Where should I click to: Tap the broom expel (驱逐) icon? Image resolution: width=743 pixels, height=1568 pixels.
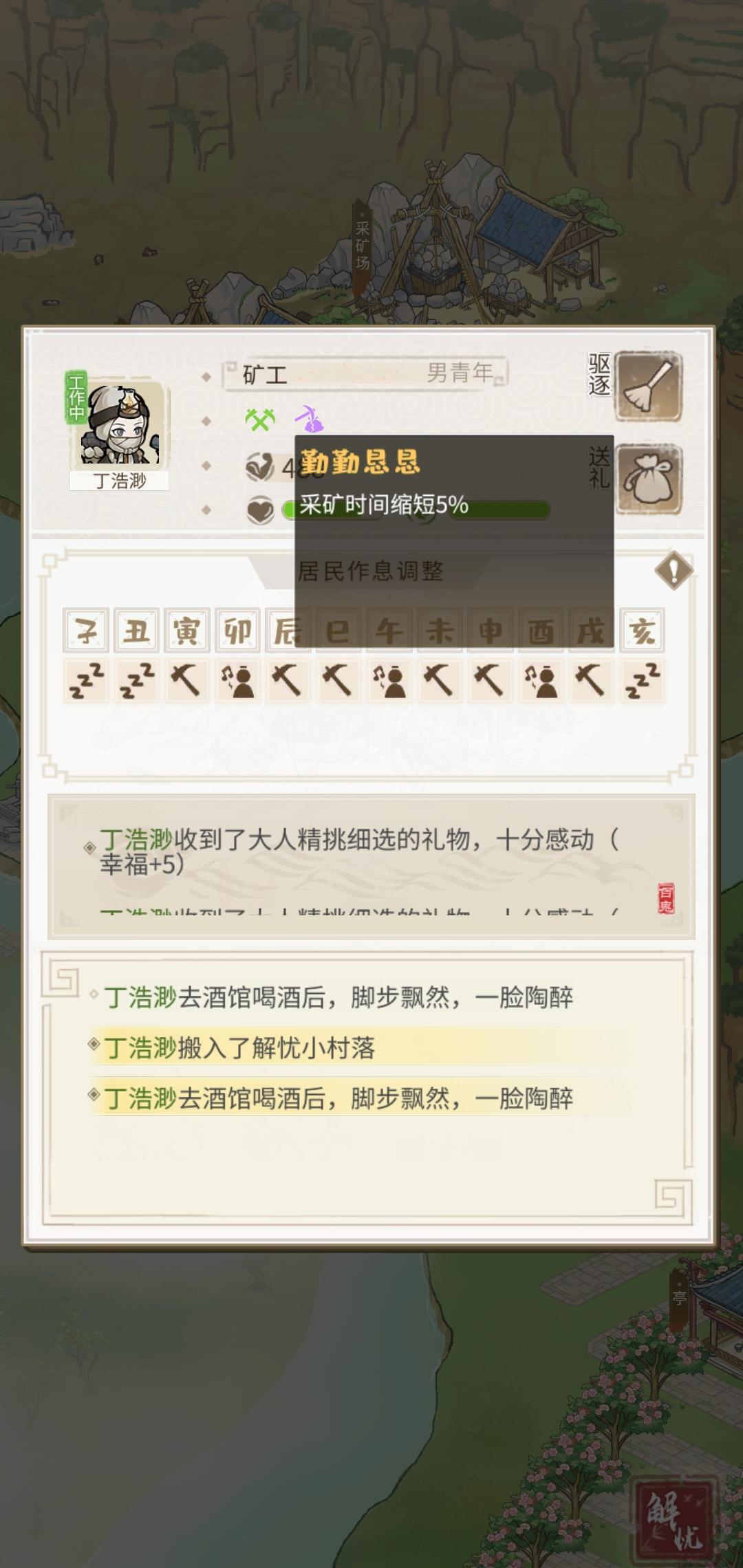pos(648,386)
